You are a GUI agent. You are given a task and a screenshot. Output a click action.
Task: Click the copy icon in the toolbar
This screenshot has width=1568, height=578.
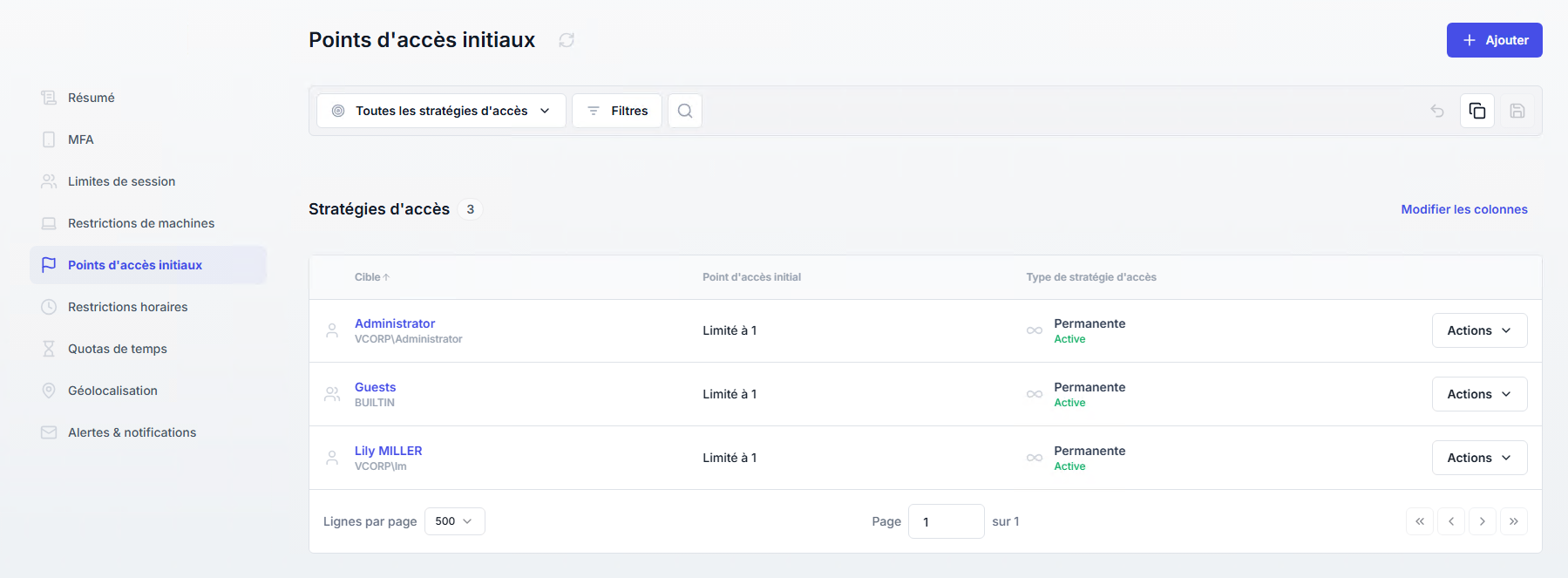(1477, 111)
